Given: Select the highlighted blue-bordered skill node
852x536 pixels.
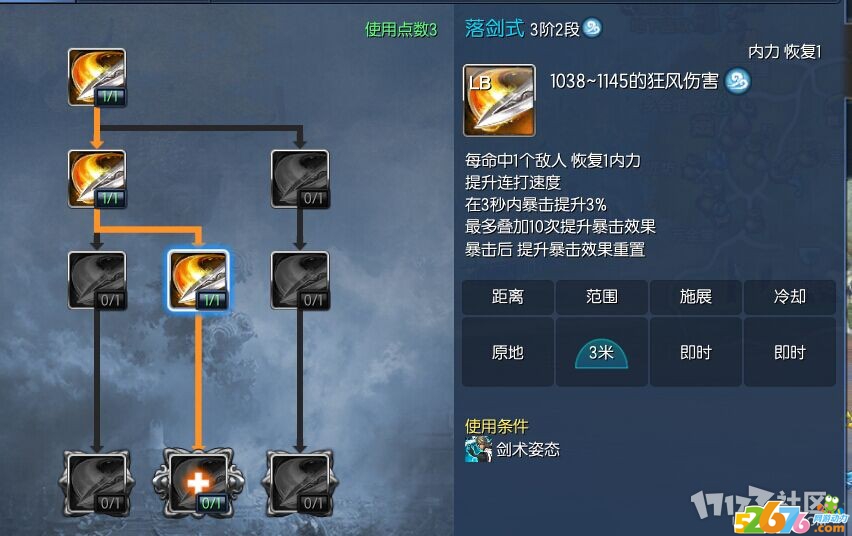Looking at the screenshot, I should point(198,281).
